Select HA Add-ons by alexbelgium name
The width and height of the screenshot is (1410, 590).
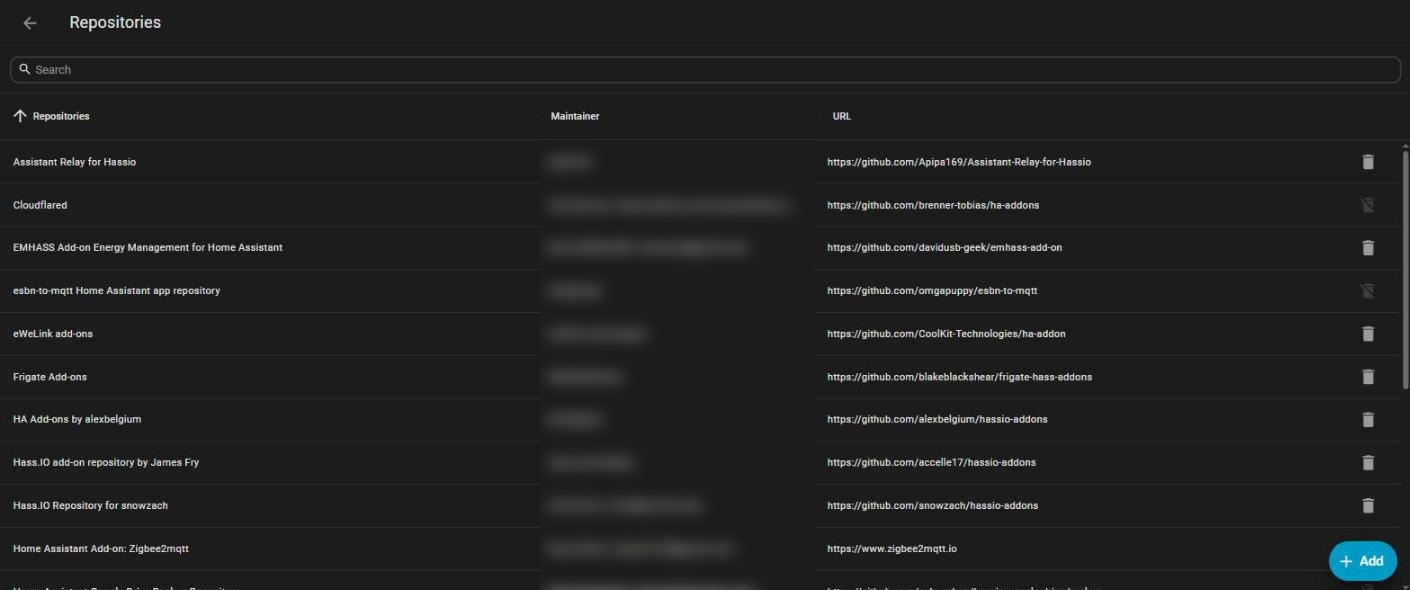77,420
